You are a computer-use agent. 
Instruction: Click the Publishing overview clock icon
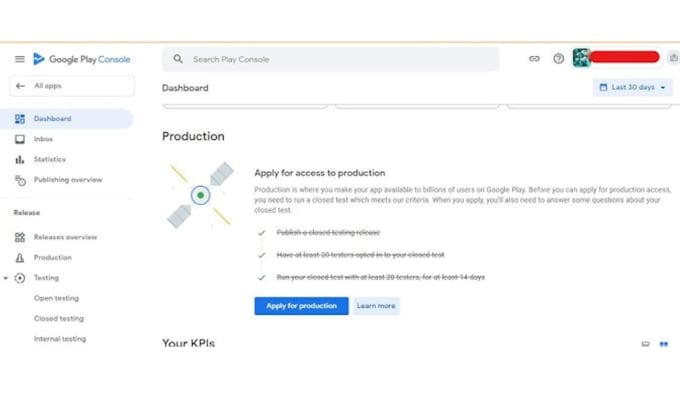pyautogui.click(x=20, y=180)
